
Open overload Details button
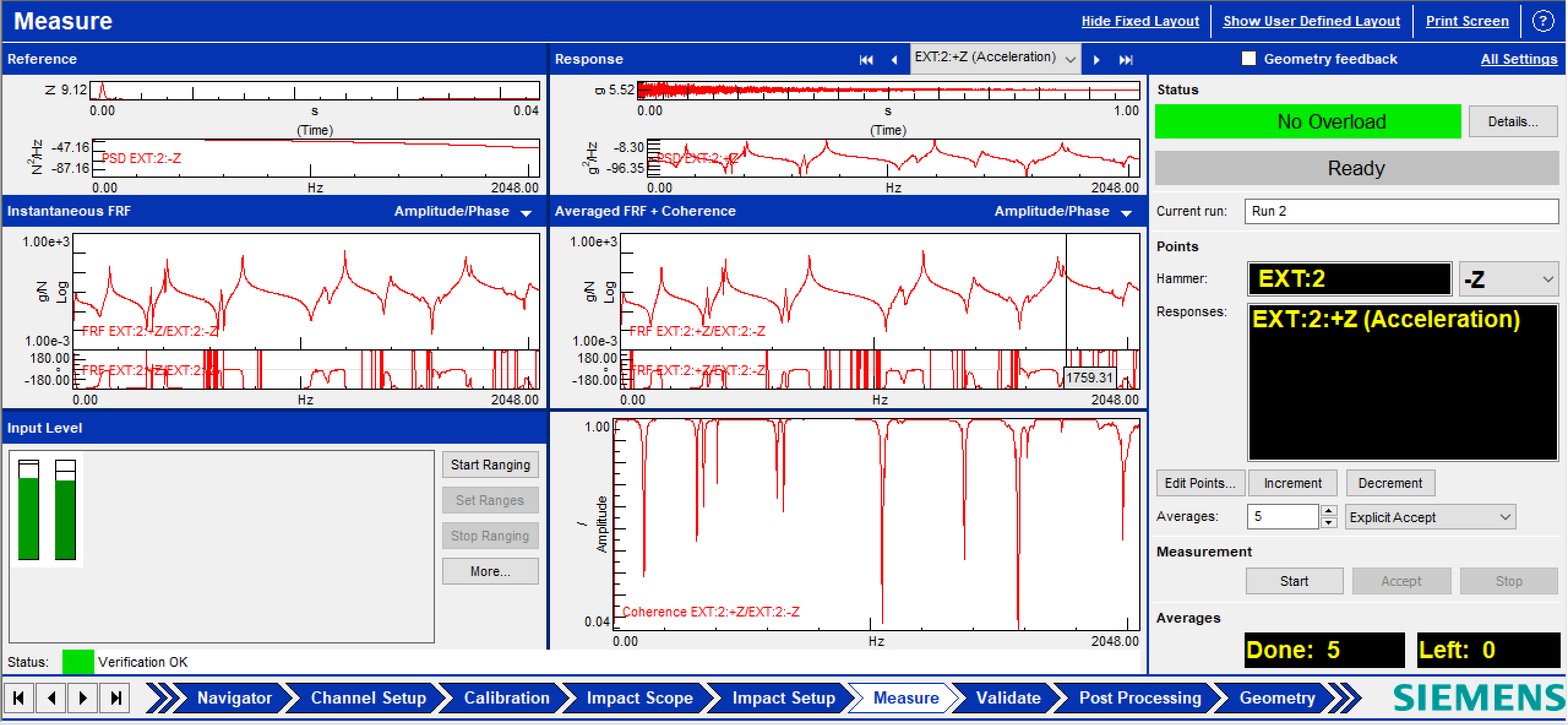tap(1513, 121)
